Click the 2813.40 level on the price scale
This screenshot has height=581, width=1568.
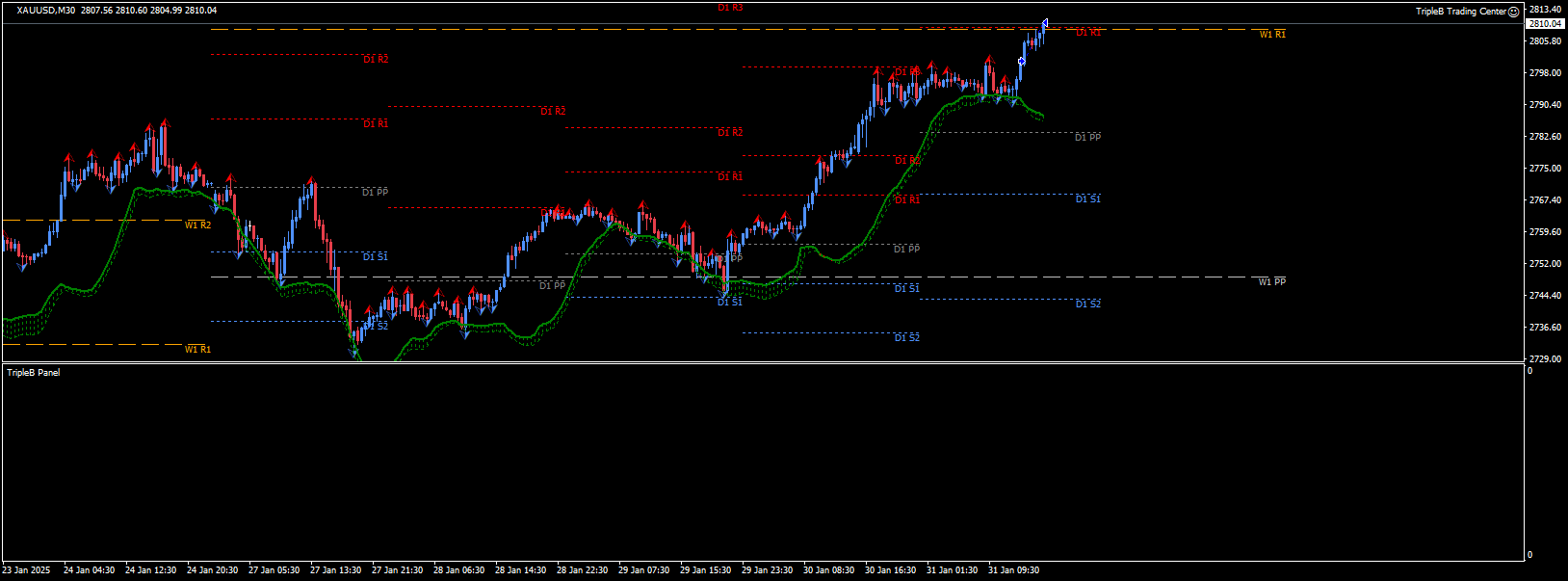click(x=1545, y=11)
